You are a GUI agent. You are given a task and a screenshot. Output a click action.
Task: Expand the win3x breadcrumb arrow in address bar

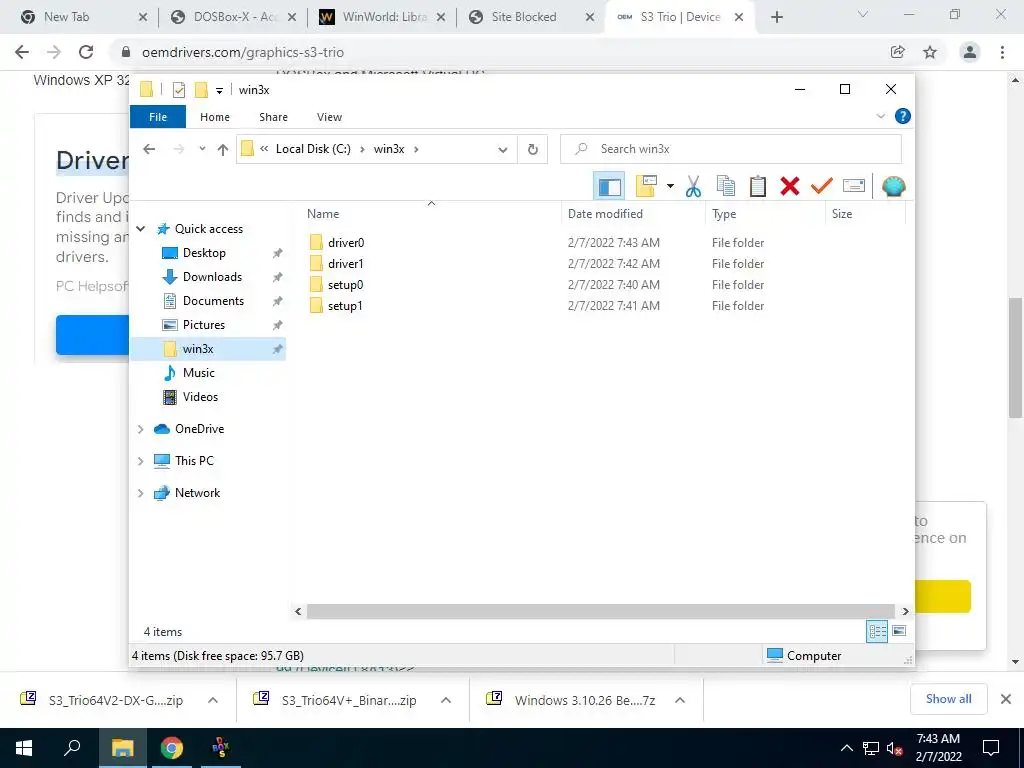(416, 149)
